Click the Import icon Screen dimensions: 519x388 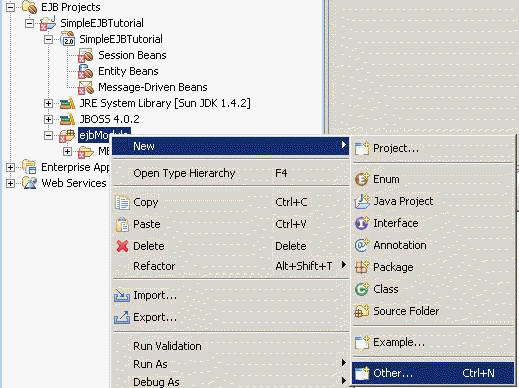[122, 295]
